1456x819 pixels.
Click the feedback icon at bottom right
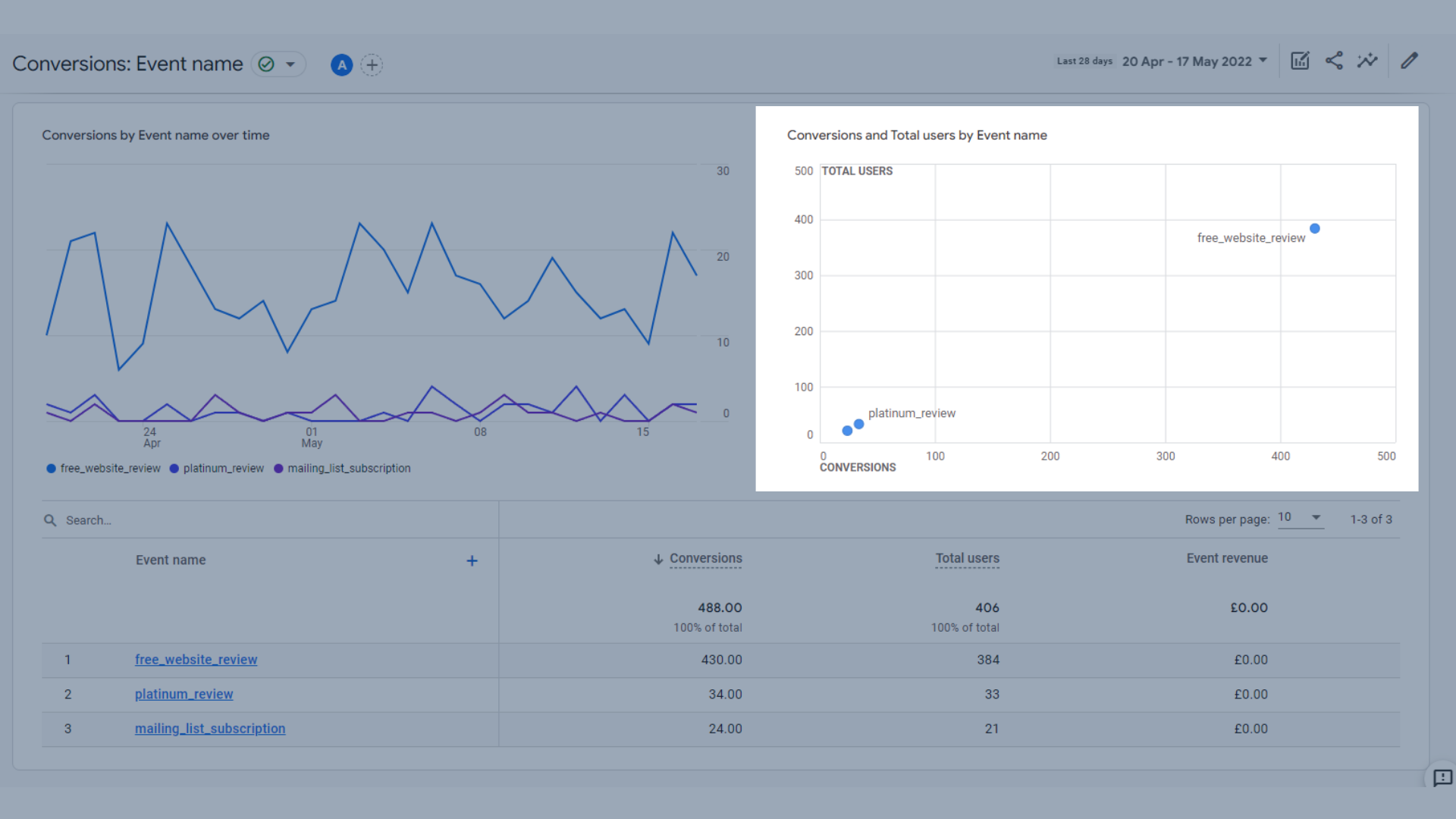point(1442,778)
